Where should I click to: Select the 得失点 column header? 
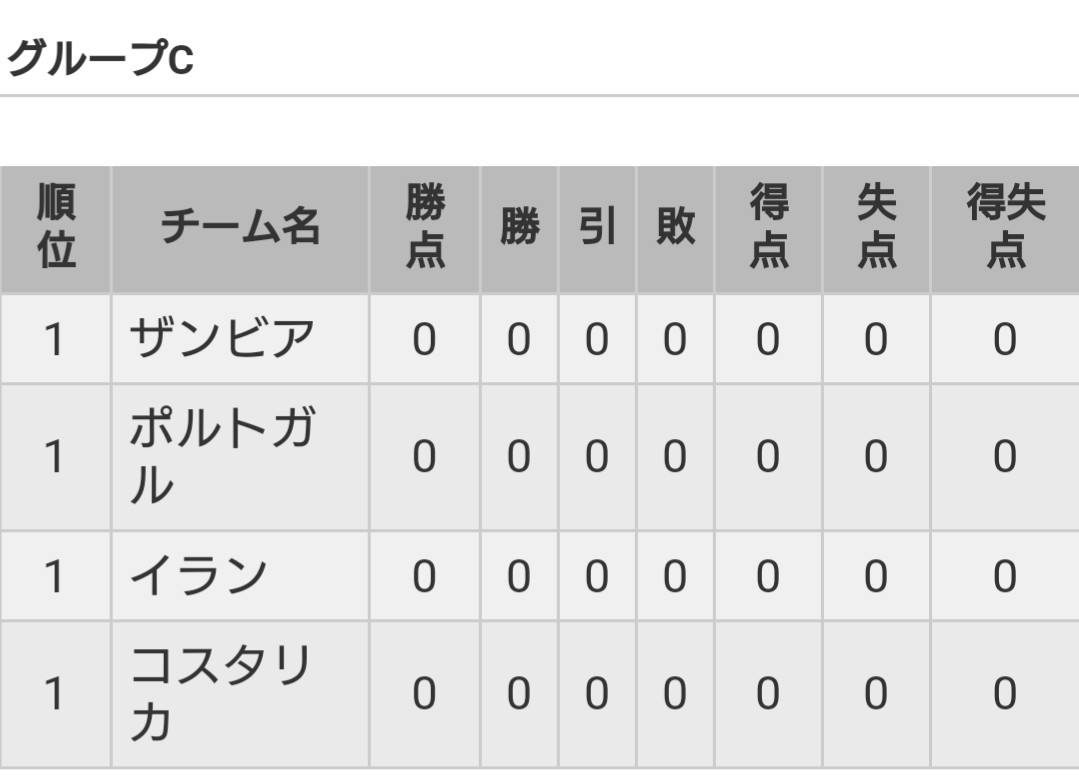tap(1005, 226)
